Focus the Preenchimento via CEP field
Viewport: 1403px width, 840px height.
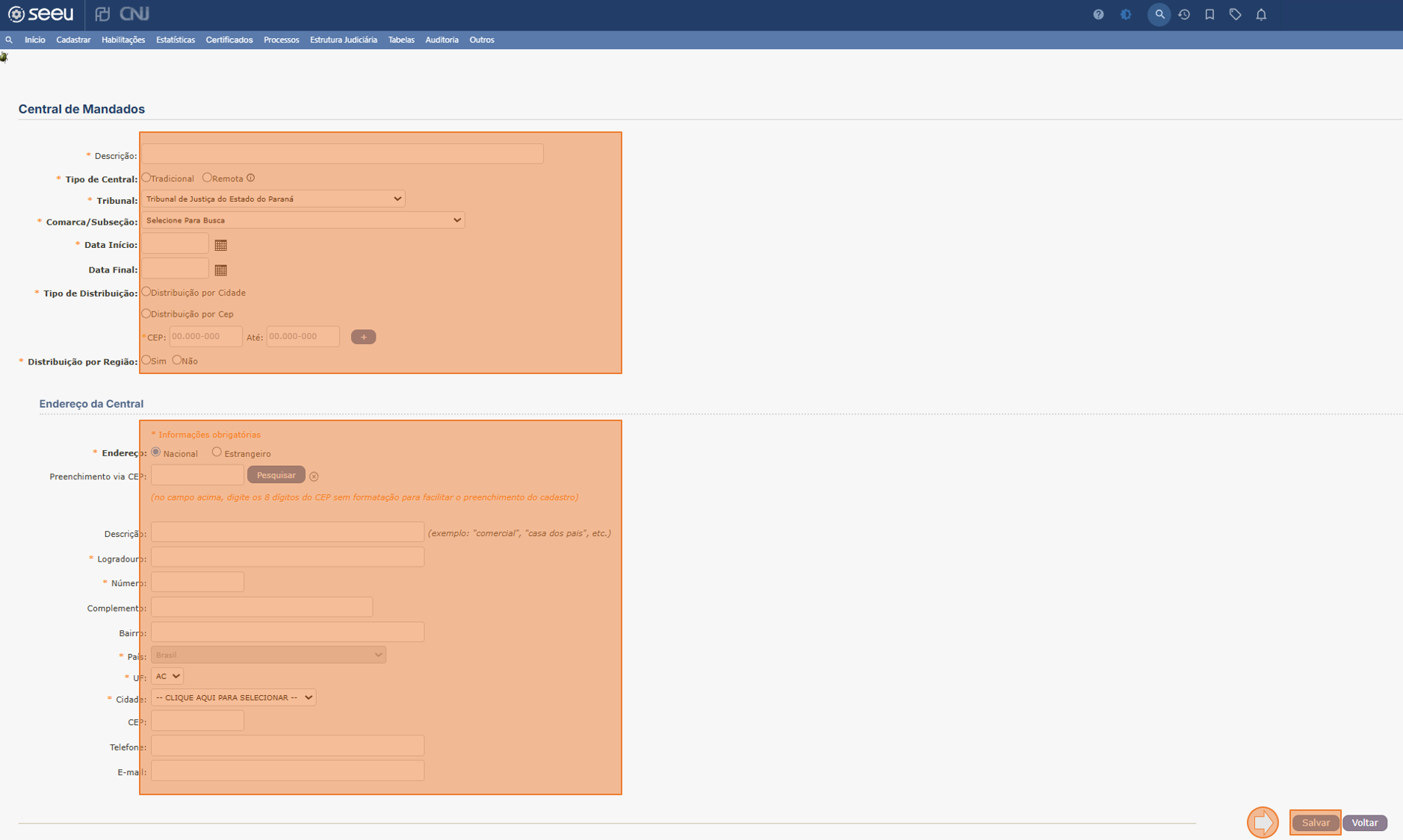(198, 475)
